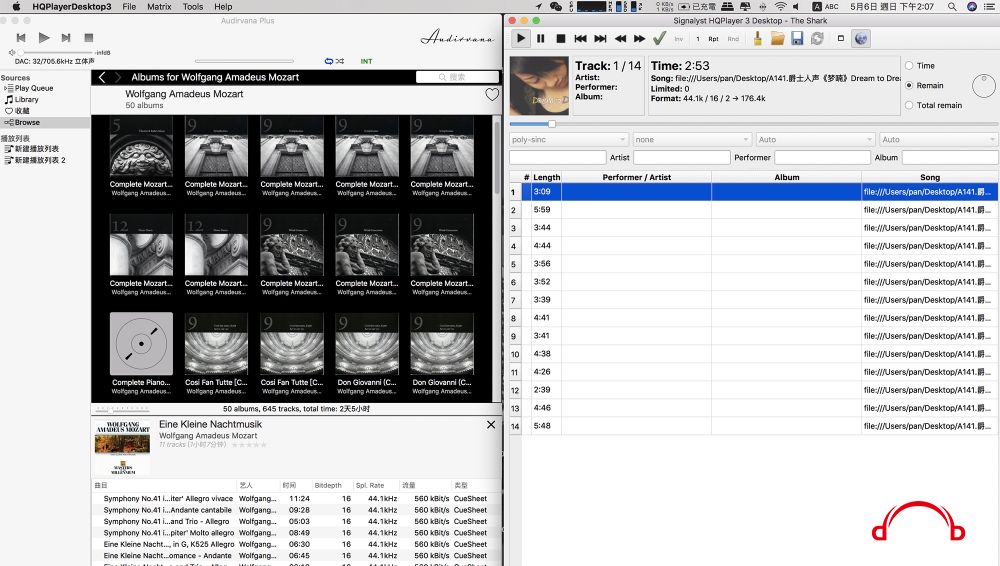1000x566 pixels.
Task: Select the Time display radio button
Action: [909, 66]
